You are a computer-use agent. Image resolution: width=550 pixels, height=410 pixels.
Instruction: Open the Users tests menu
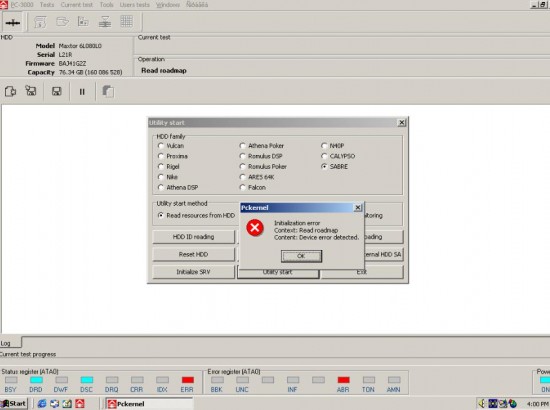coord(134,5)
